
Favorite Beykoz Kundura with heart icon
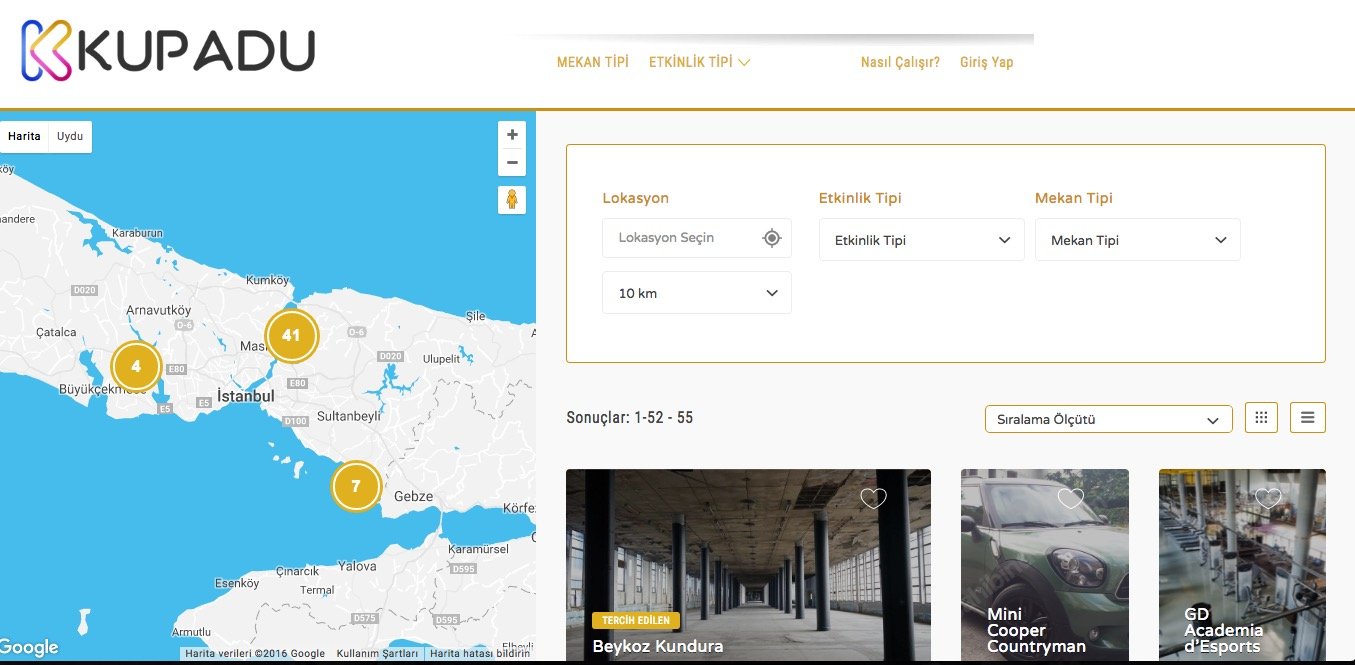pyautogui.click(x=873, y=498)
